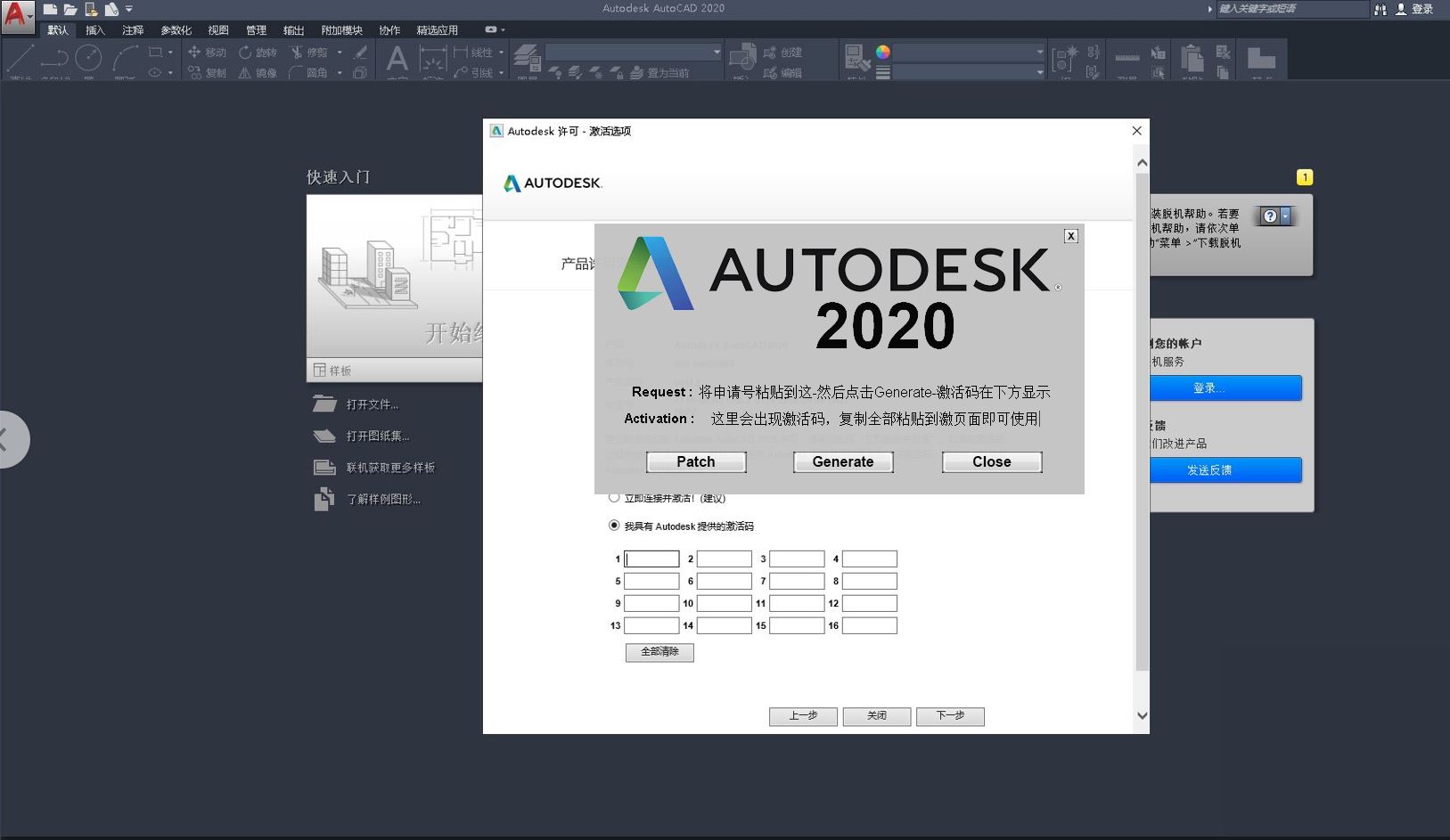Click the New drawing icon in quick access toolbar
The image size is (1450, 840).
pyautogui.click(x=50, y=9)
